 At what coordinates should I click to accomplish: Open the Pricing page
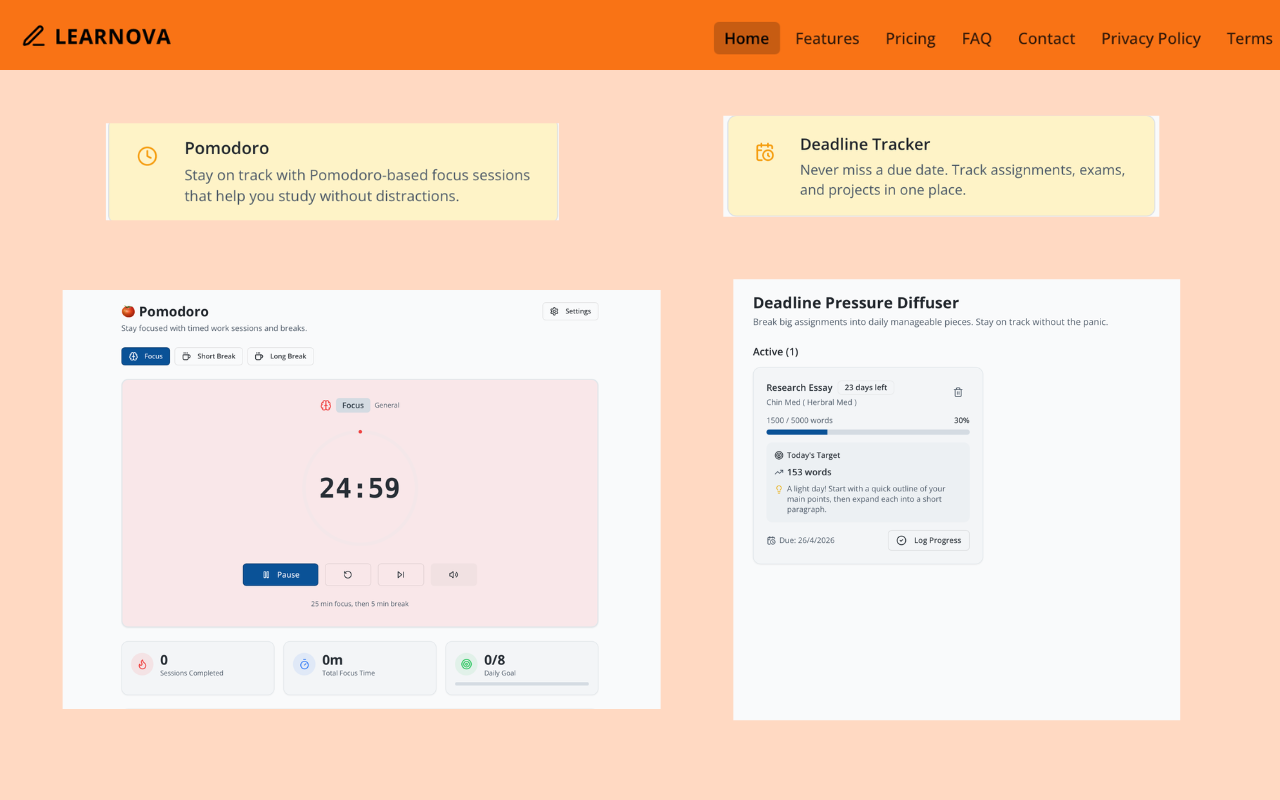click(910, 38)
